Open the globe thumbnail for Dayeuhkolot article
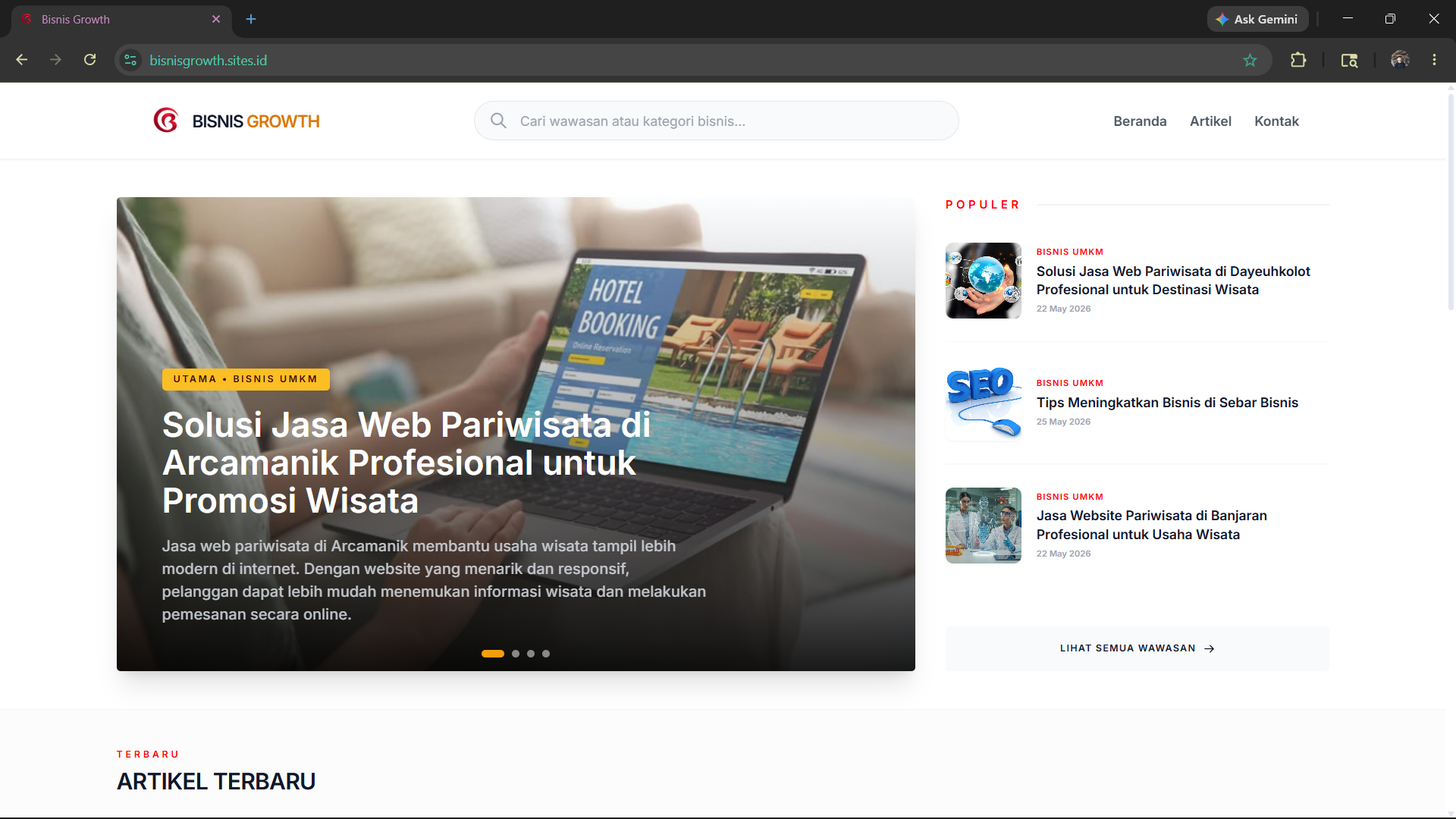The width and height of the screenshot is (1456, 819). coord(984,281)
